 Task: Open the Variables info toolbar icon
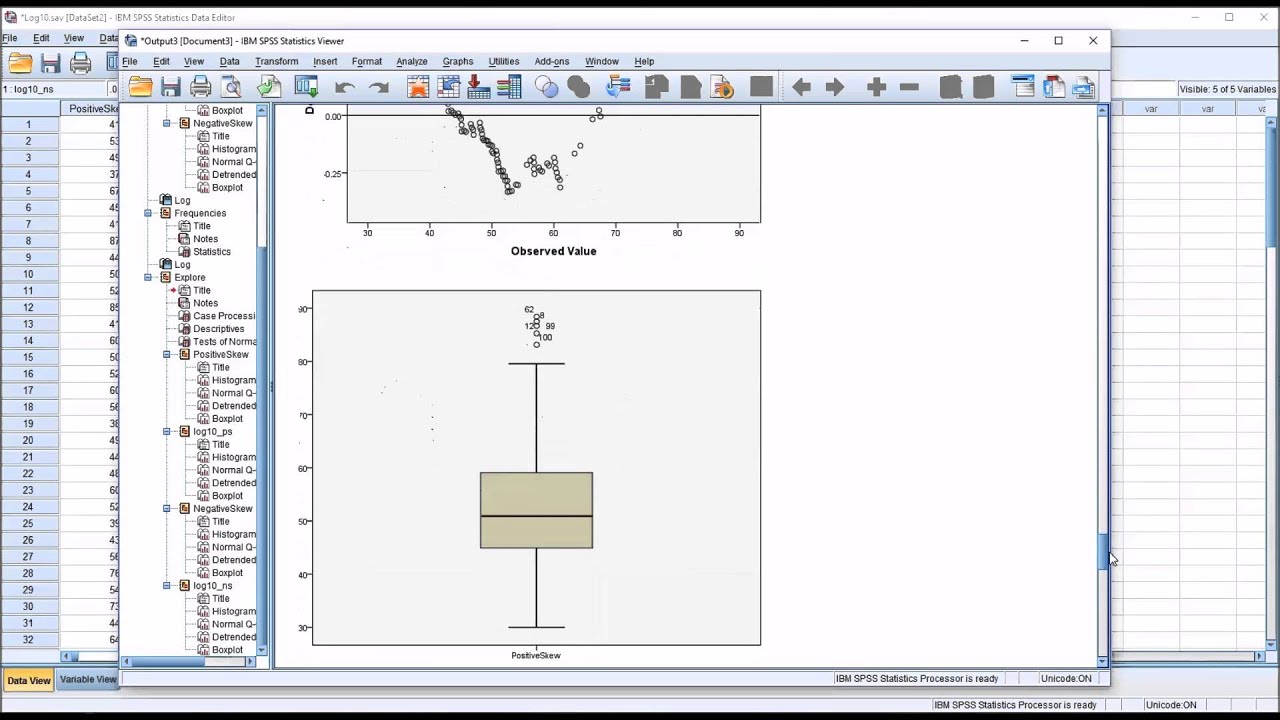(510, 87)
